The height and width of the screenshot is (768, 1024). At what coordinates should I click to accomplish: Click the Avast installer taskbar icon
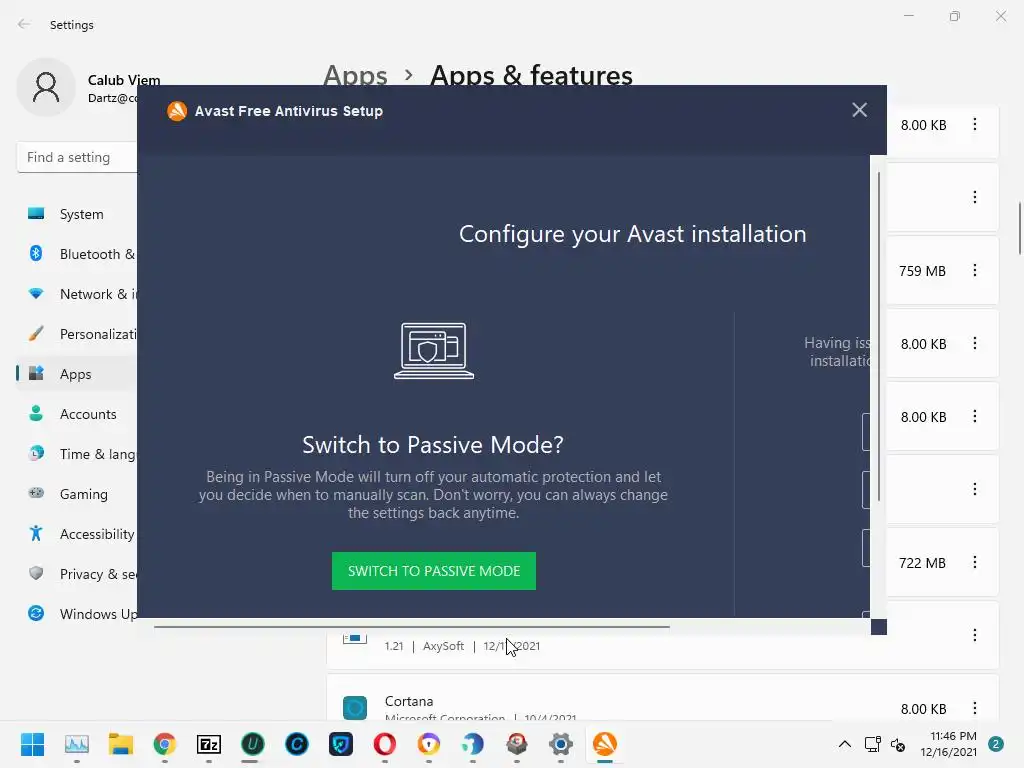pos(605,744)
